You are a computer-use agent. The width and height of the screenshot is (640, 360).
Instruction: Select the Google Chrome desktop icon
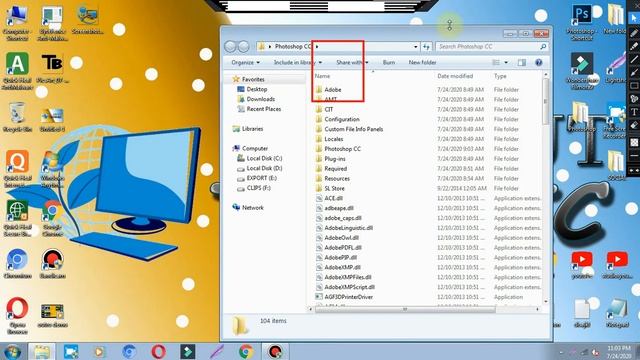pos(52,218)
